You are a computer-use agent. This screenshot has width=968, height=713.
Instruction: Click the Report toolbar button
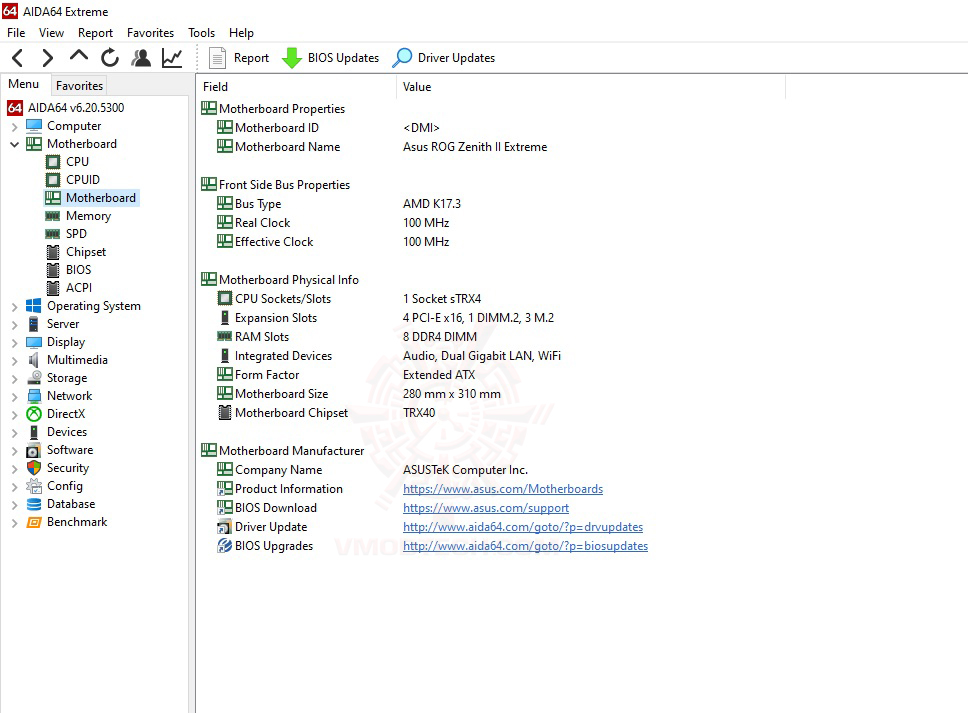pos(240,58)
